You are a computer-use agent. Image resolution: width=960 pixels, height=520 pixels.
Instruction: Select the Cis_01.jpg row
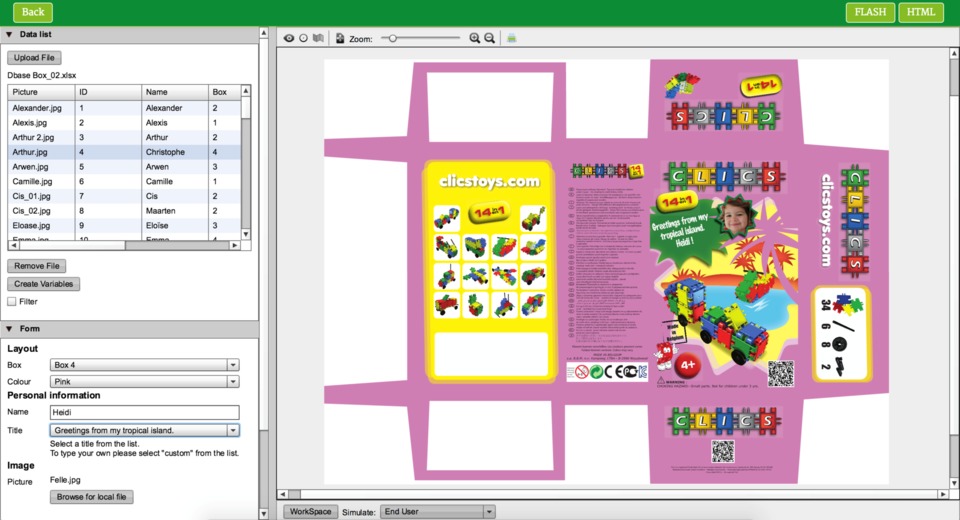(x=124, y=196)
